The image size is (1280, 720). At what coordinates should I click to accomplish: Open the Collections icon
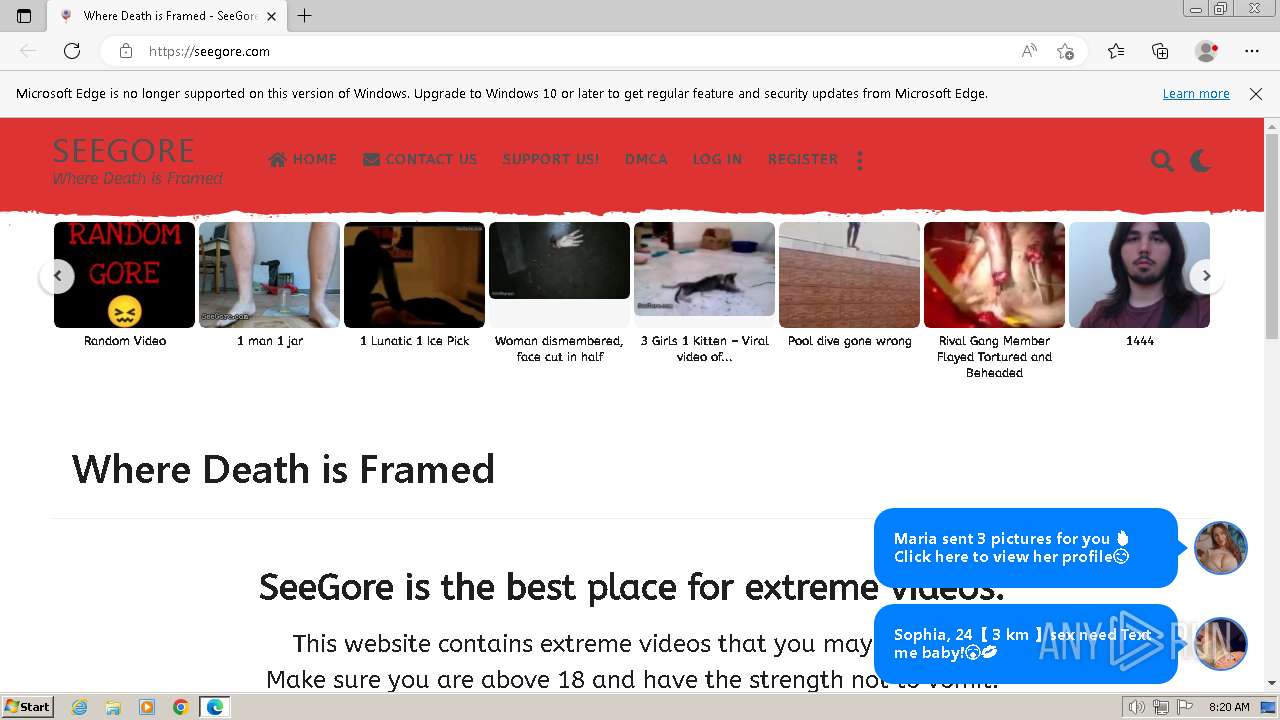pos(1160,51)
